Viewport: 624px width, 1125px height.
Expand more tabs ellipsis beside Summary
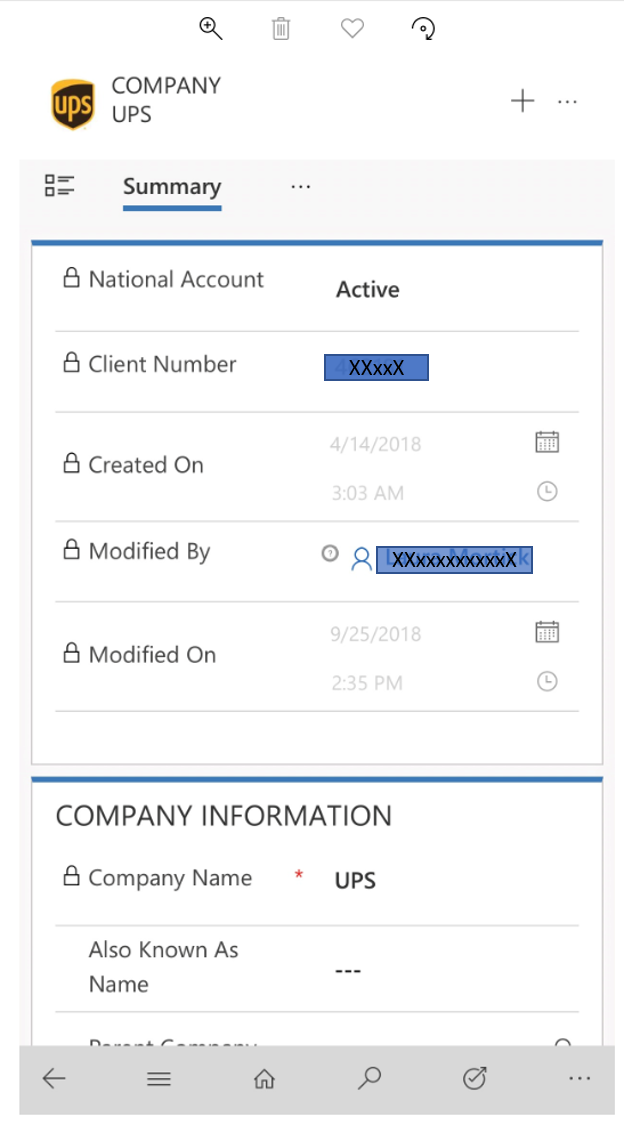301,187
